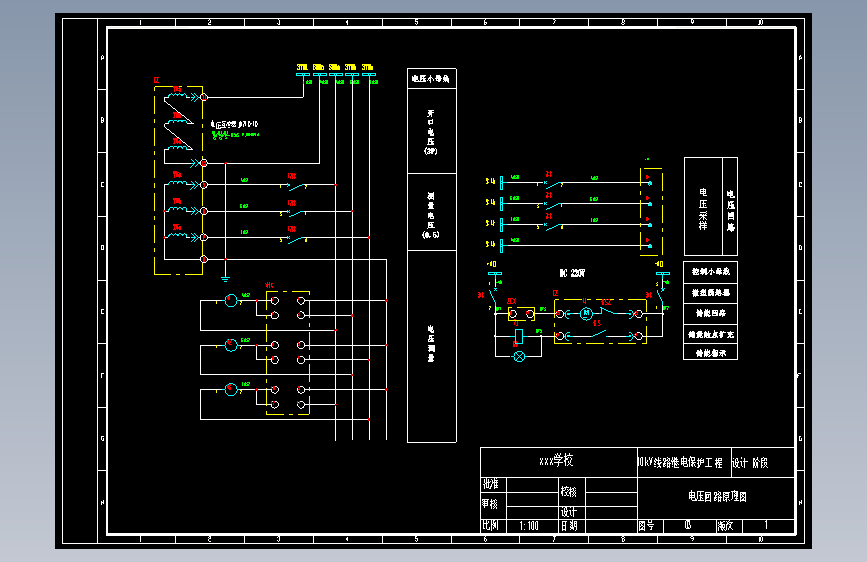Viewport: 867px width, 562px height.
Task: Select the "电压测量" vertical label
Action: [x=431, y=344]
